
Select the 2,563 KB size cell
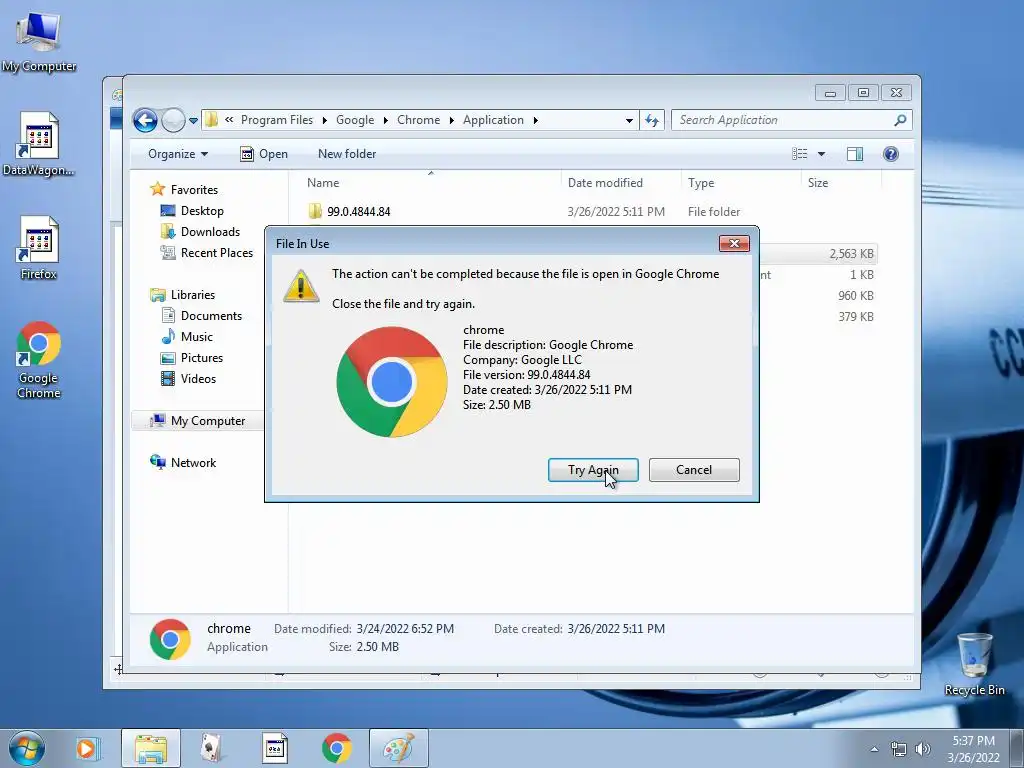click(851, 253)
